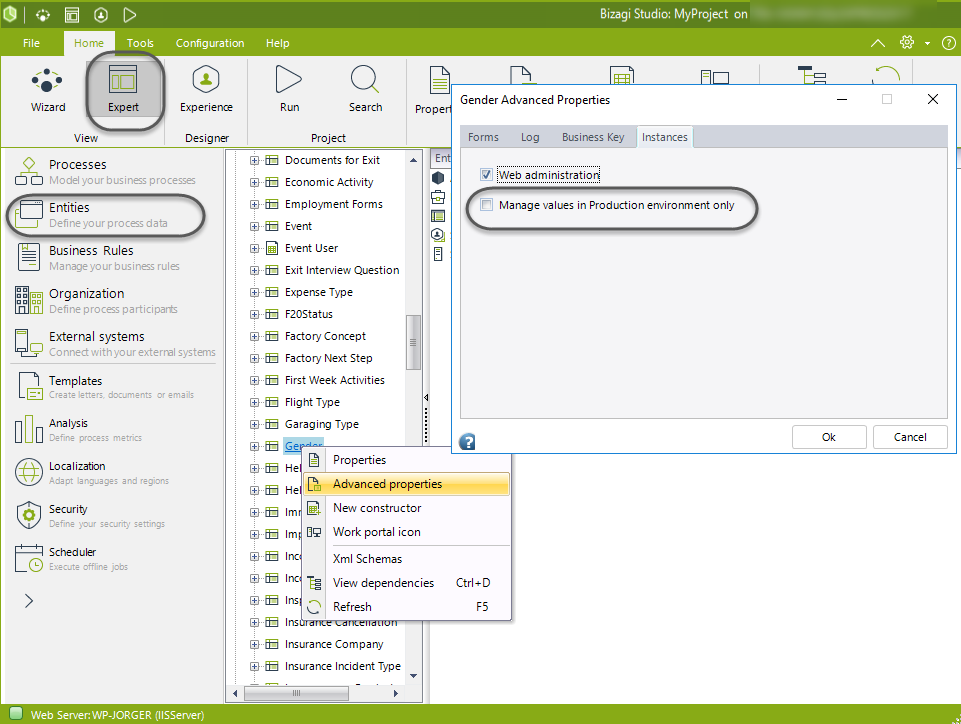
Task: Switch to the Forms tab
Action: coord(483,137)
